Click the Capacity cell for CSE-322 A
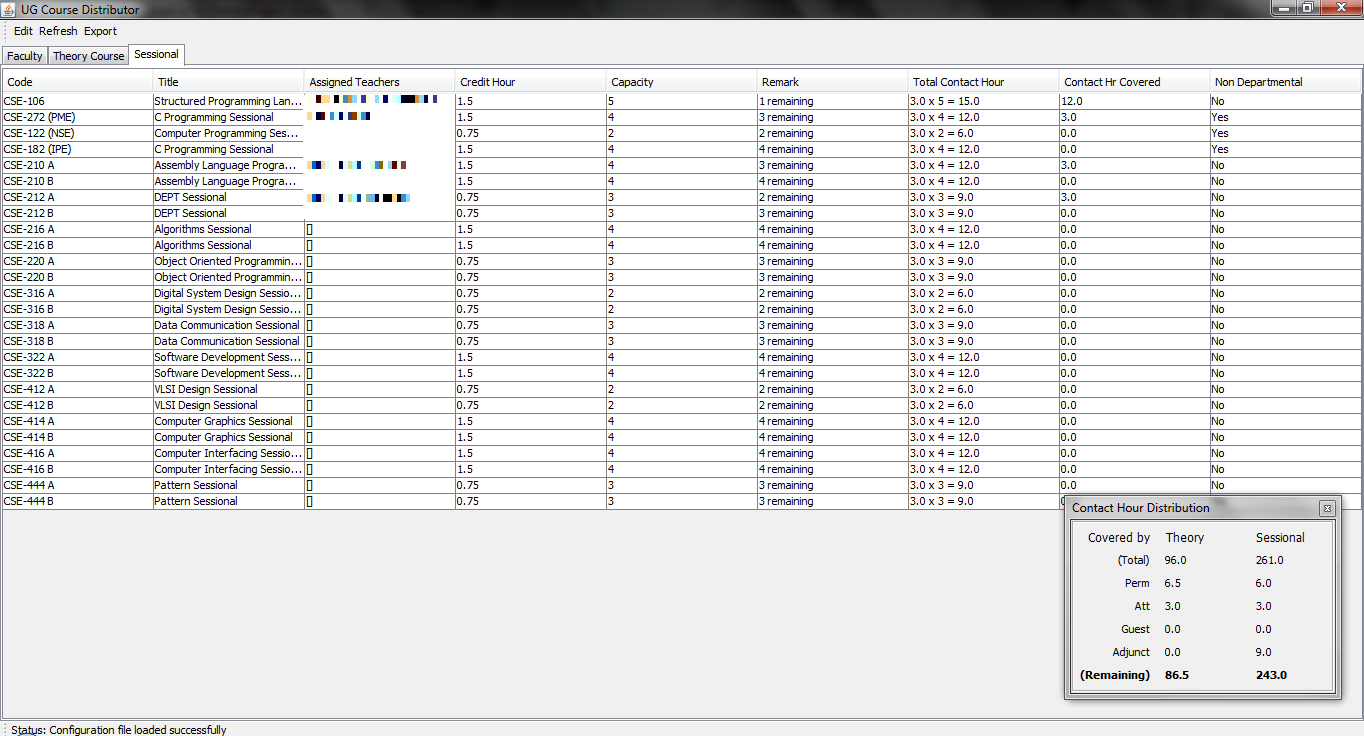The image size is (1364, 736). [x=681, y=357]
